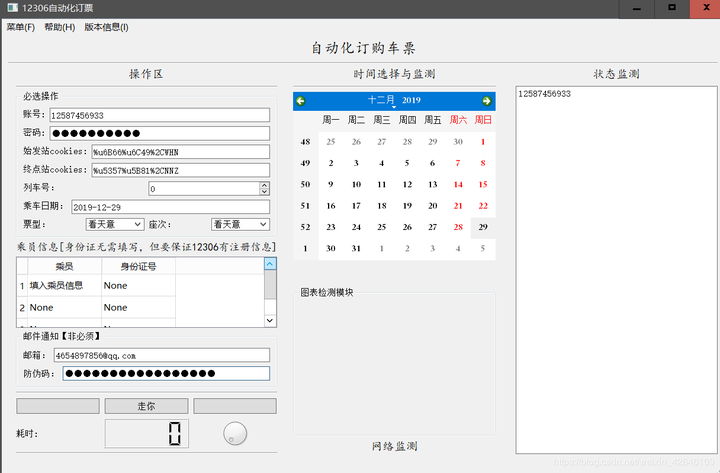
Task: Select November 30 in calendar
Action: 458,141
